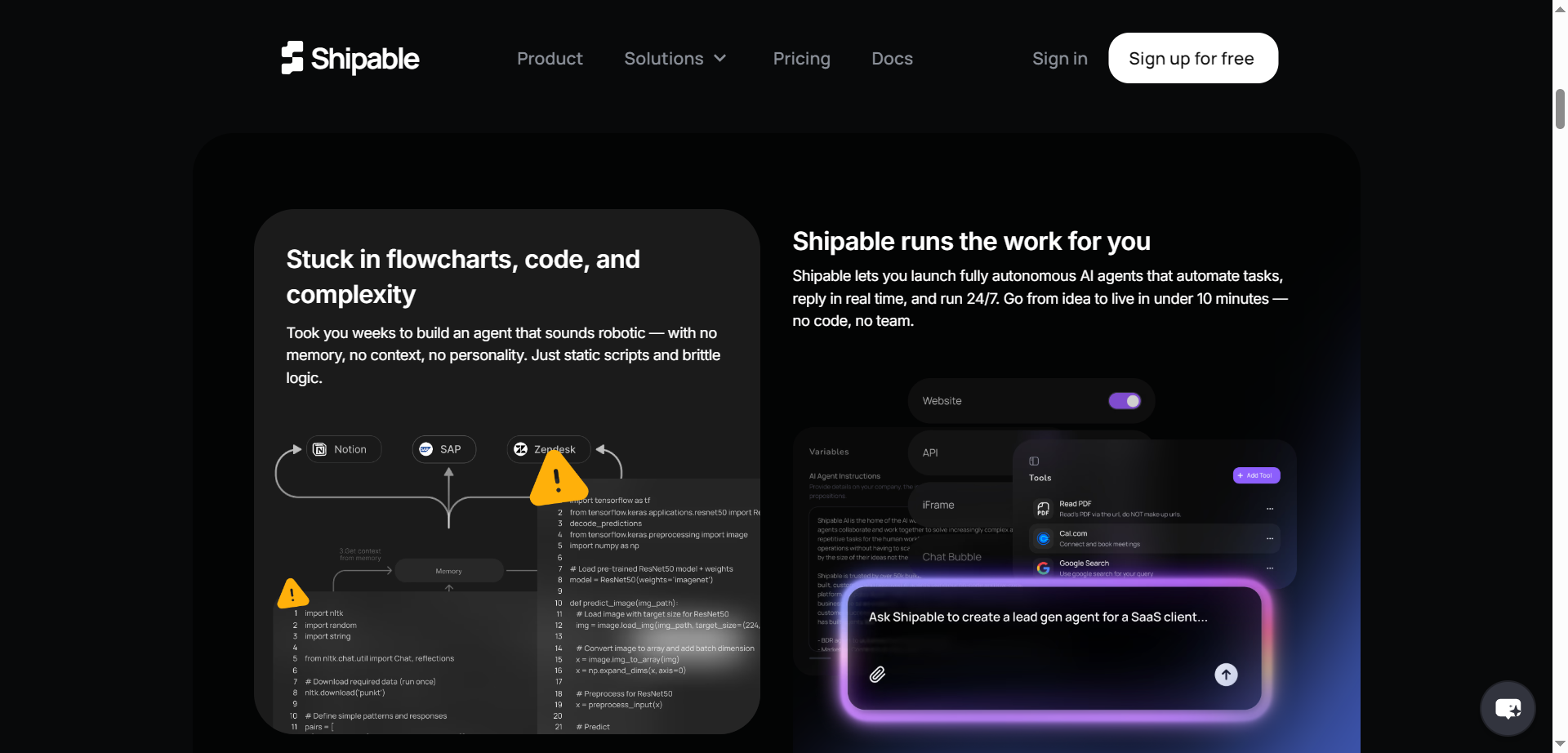Click the Sign in link
The image size is (1568, 753).
tap(1059, 59)
